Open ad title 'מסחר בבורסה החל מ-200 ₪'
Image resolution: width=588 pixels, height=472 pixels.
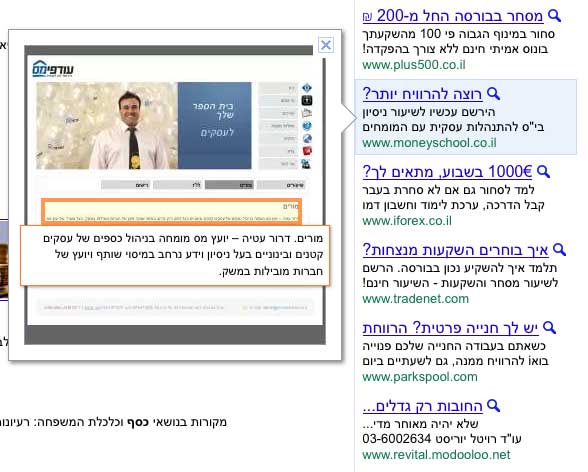[453, 16]
